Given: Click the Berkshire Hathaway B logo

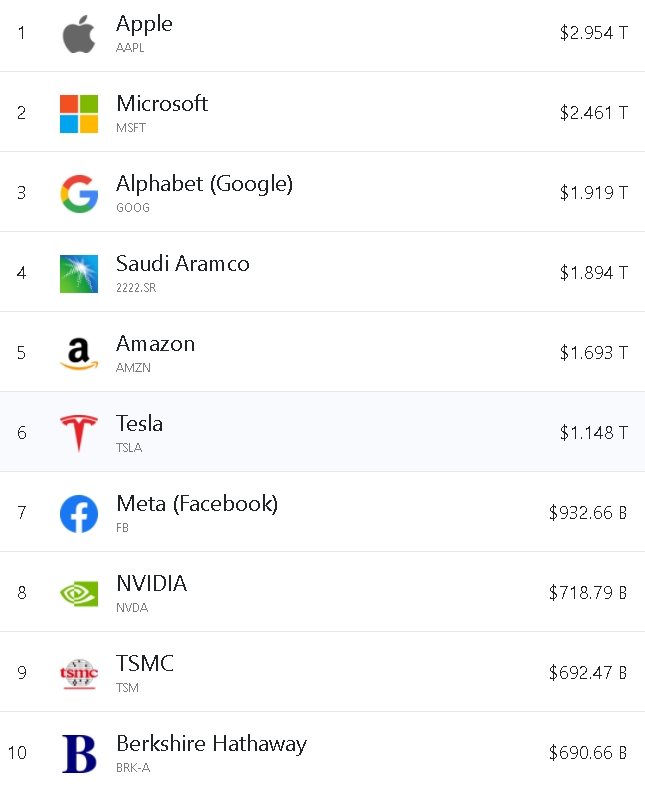Looking at the screenshot, I should click(79, 754).
